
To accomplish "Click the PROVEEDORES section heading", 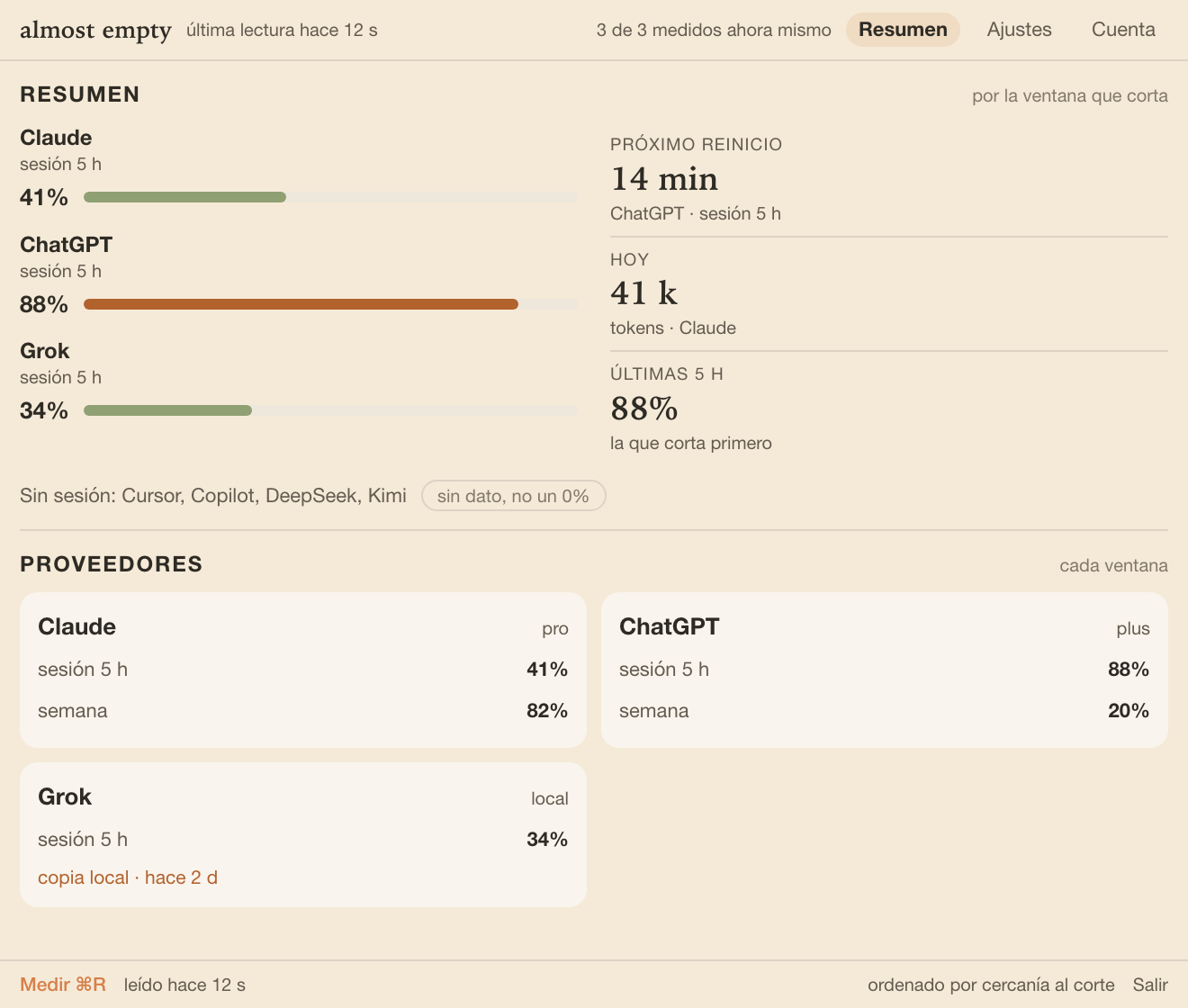I will pos(112,564).
